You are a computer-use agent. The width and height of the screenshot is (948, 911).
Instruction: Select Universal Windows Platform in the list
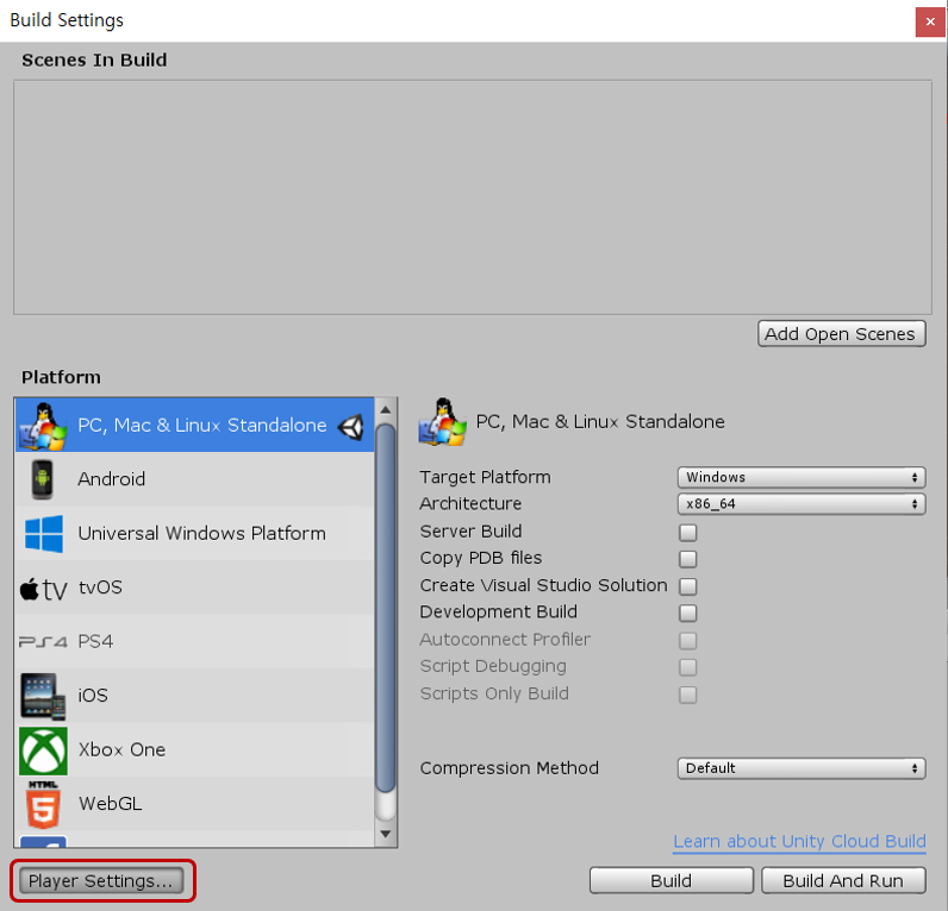pyautogui.click(x=194, y=533)
